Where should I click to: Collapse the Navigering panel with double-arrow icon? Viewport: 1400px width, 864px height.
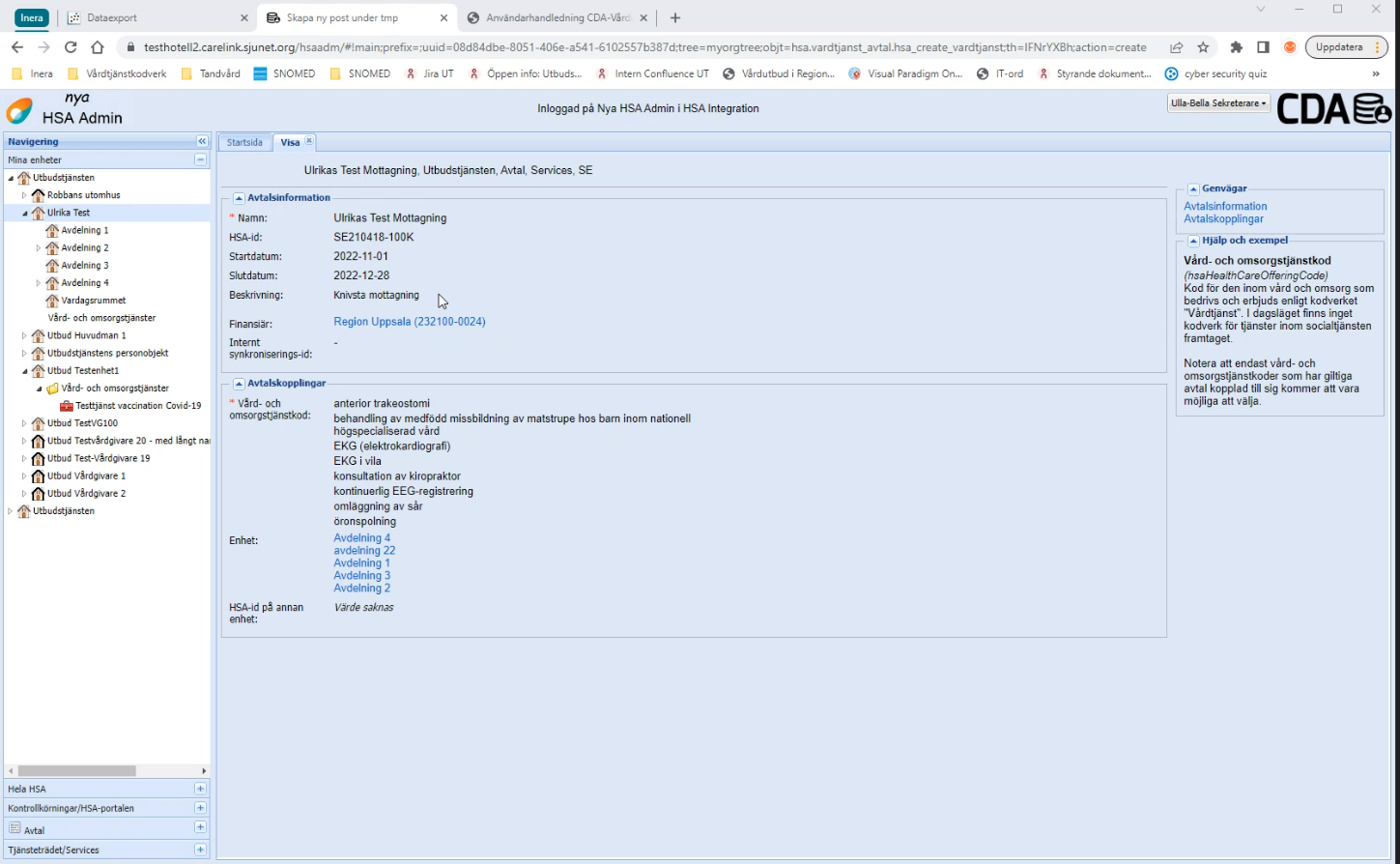point(202,141)
